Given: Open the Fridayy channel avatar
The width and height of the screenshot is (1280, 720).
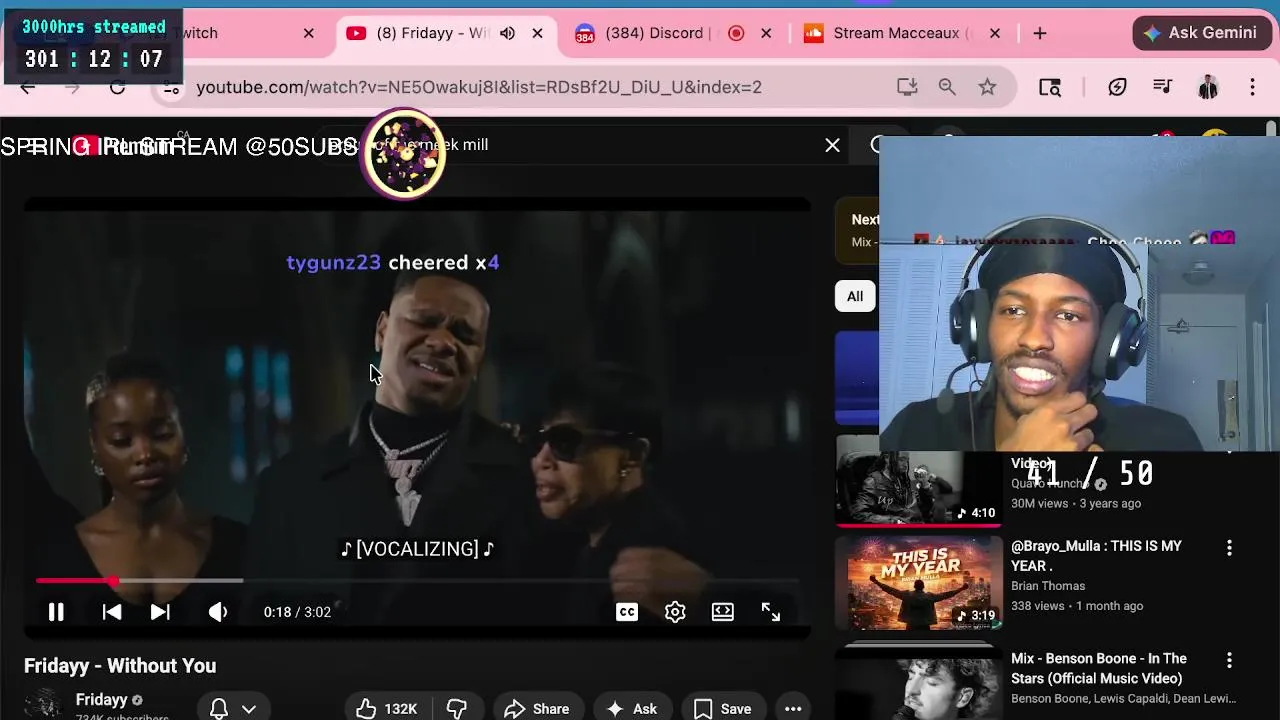Looking at the screenshot, I should [x=43, y=705].
